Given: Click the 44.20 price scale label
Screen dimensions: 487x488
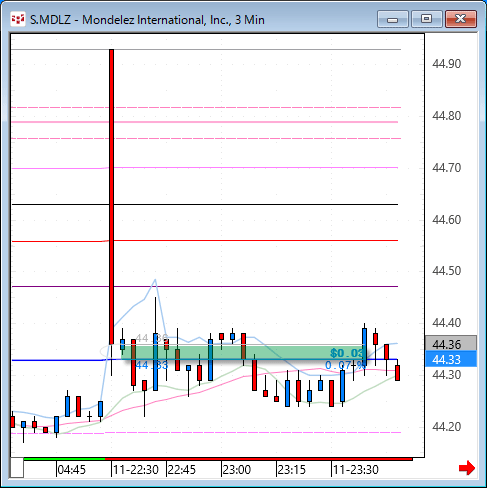Looking at the screenshot, I should 446,427.
